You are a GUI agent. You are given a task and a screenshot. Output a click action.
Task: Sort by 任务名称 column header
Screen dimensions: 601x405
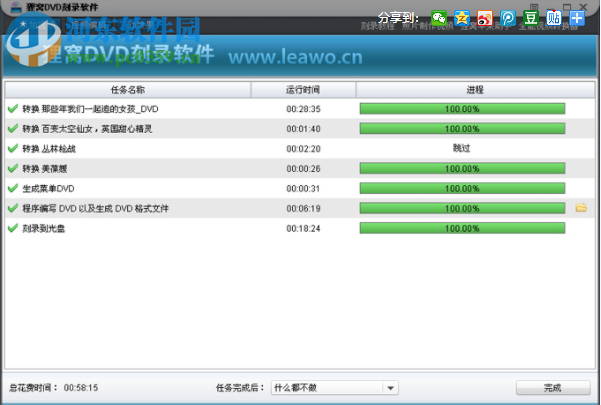click(128, 90)
